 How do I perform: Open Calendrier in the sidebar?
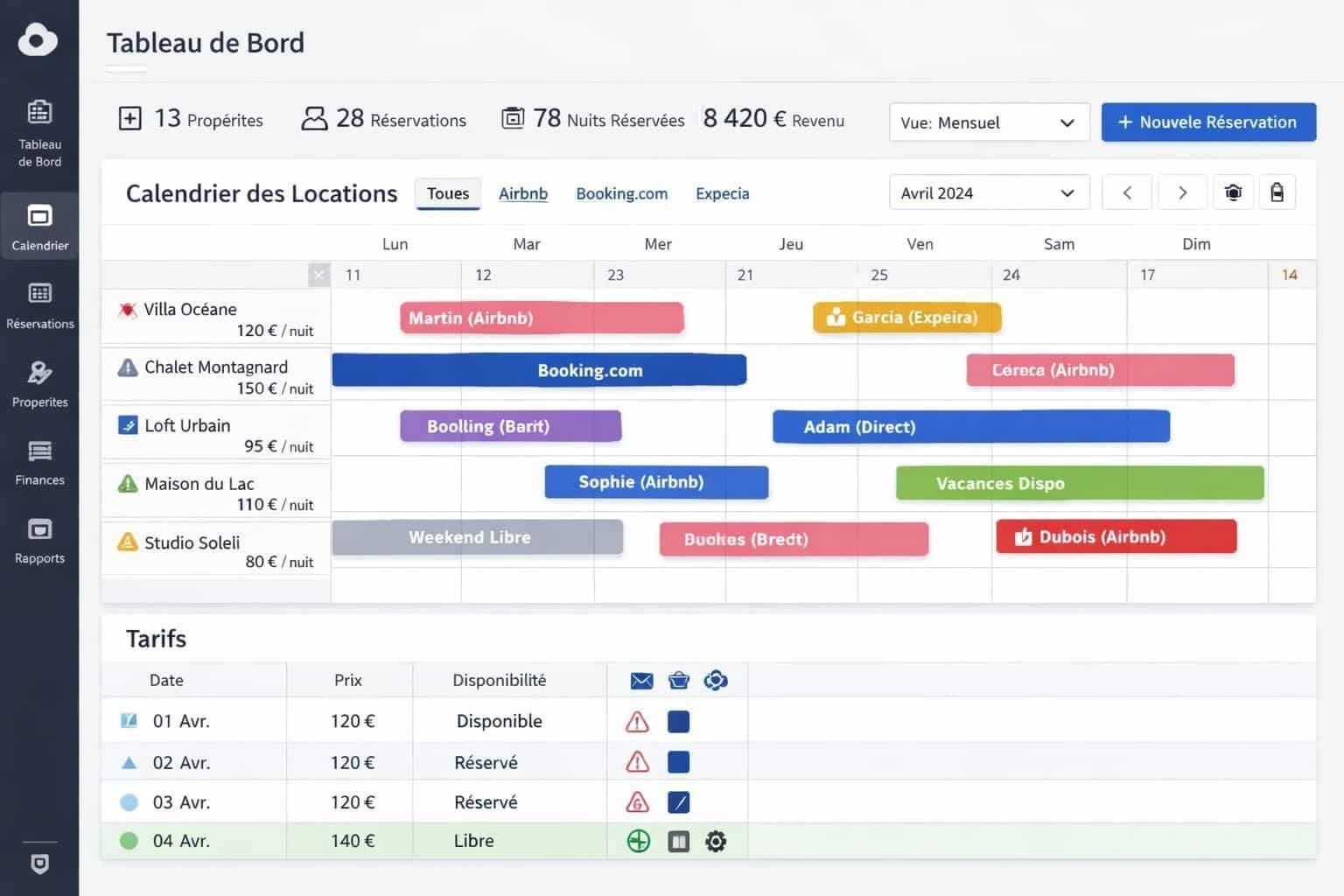(39, 227)
